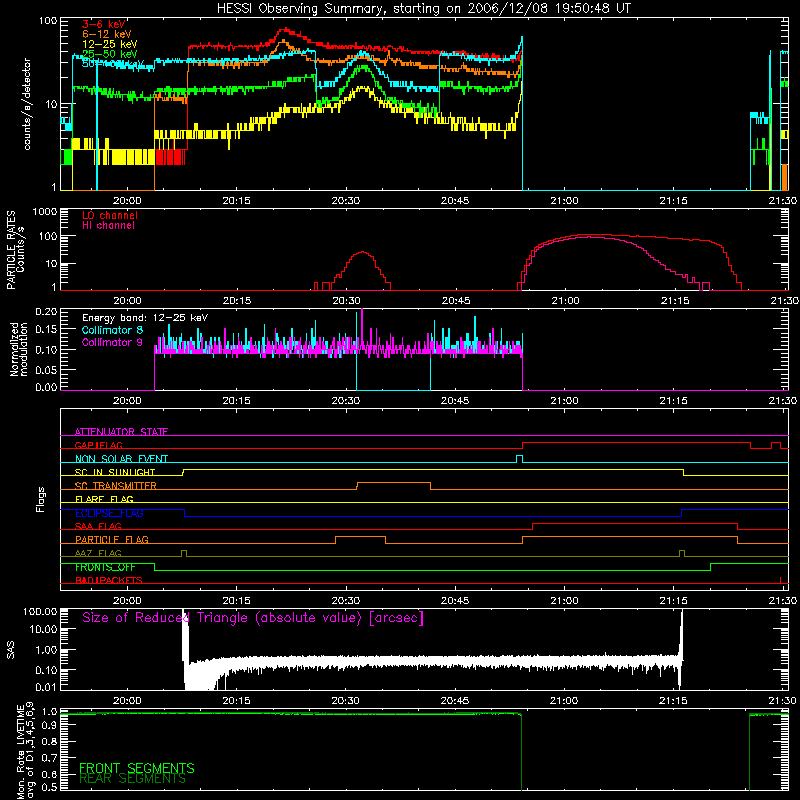Click the vertical Flags axis label

pyautogui.click(x=41, y=500)
